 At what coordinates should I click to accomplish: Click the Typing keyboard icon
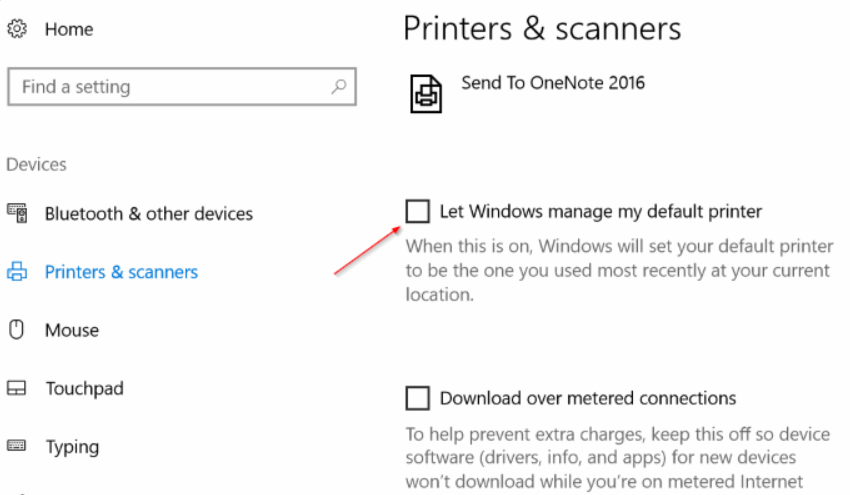pyautogui.click(x=17, y=446)
